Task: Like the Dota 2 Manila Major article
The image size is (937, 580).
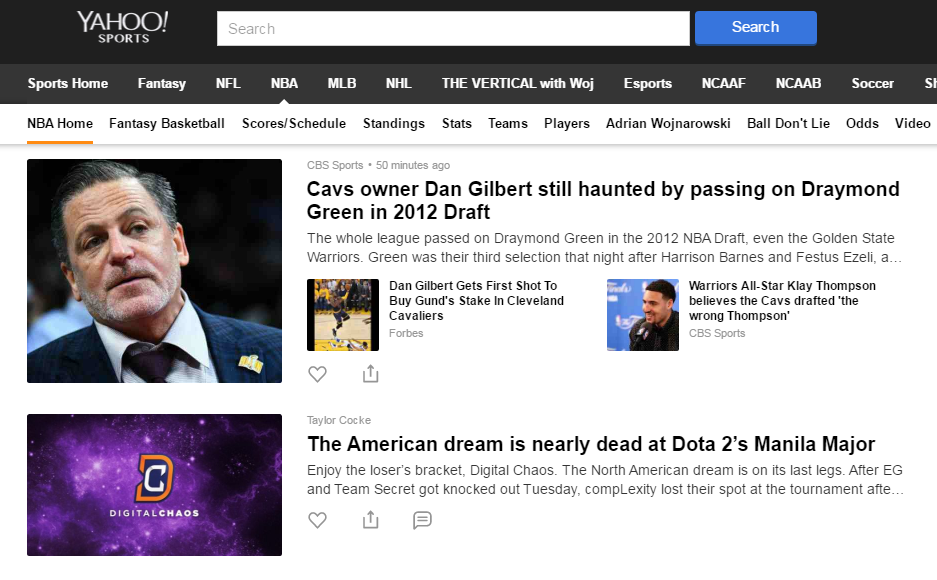Action: (x=317, y=520)
